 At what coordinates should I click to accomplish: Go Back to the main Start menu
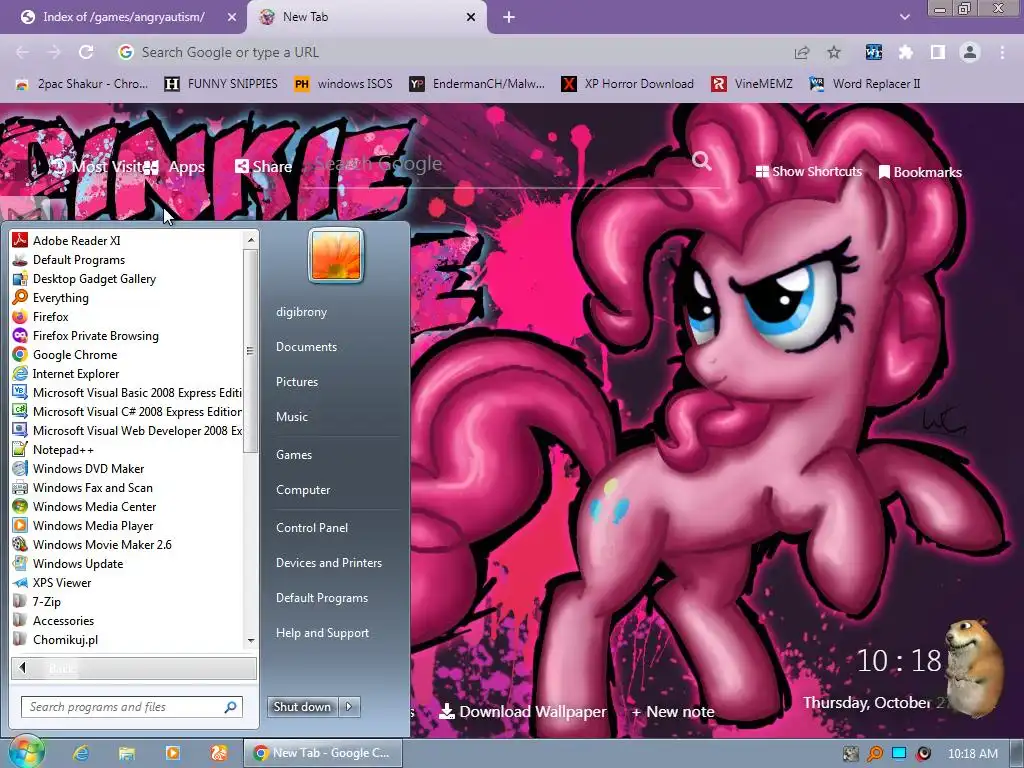(x=134, y=668)
